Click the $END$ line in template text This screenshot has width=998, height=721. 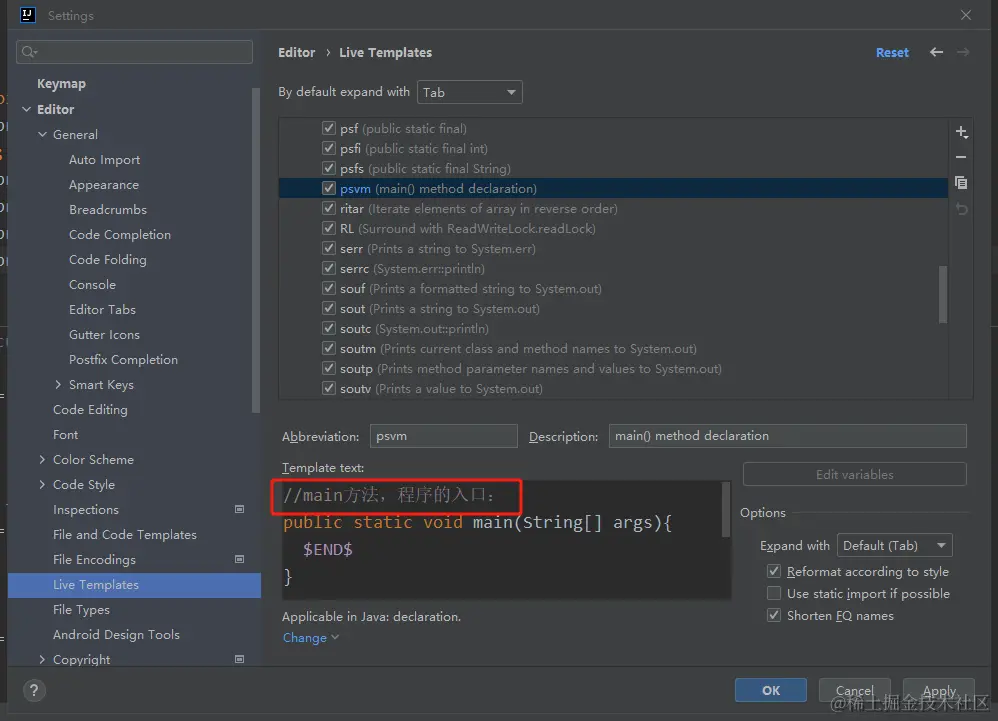[328, 549]
